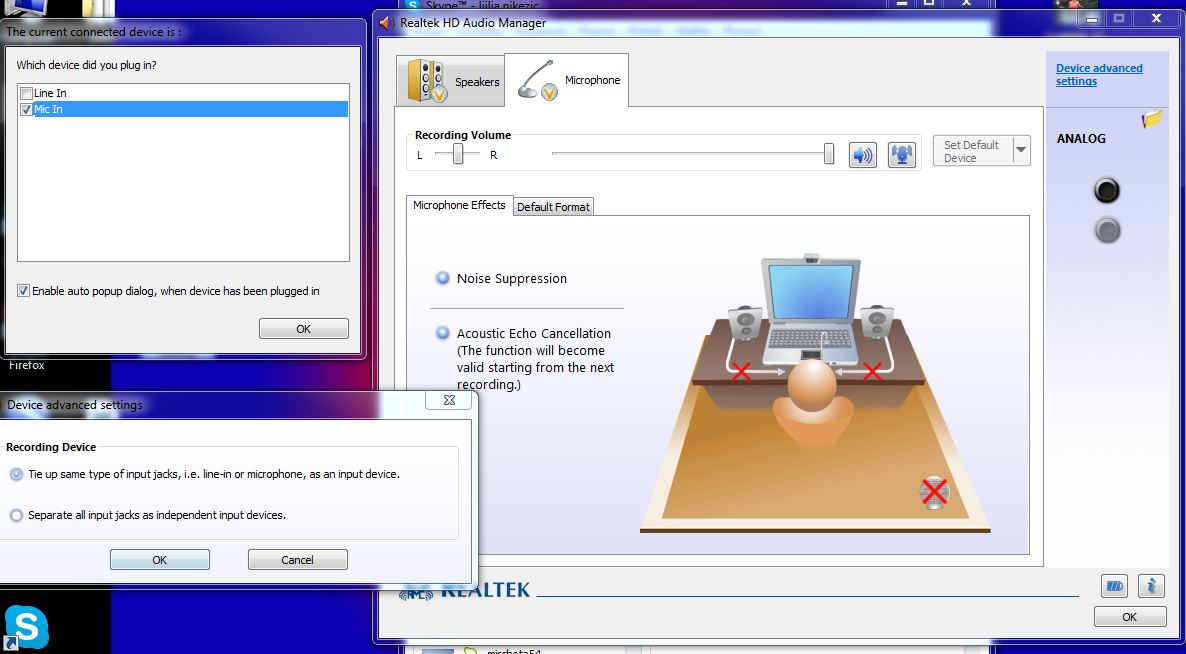This screenshot has height=654, width=1186.
Task: Toggle Enable auto popup dialog checkbox
Action: coord(23,290)
